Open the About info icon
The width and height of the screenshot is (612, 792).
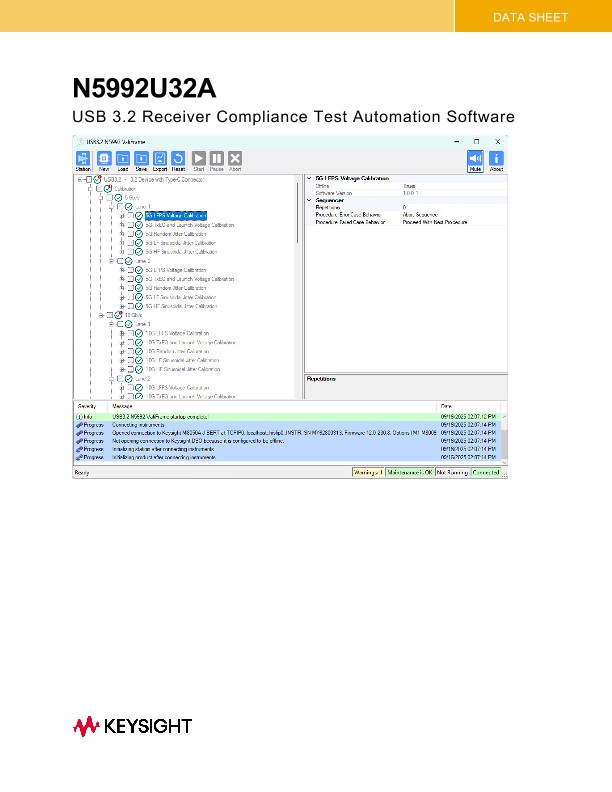pyautogui.click(x=496, y=161)
